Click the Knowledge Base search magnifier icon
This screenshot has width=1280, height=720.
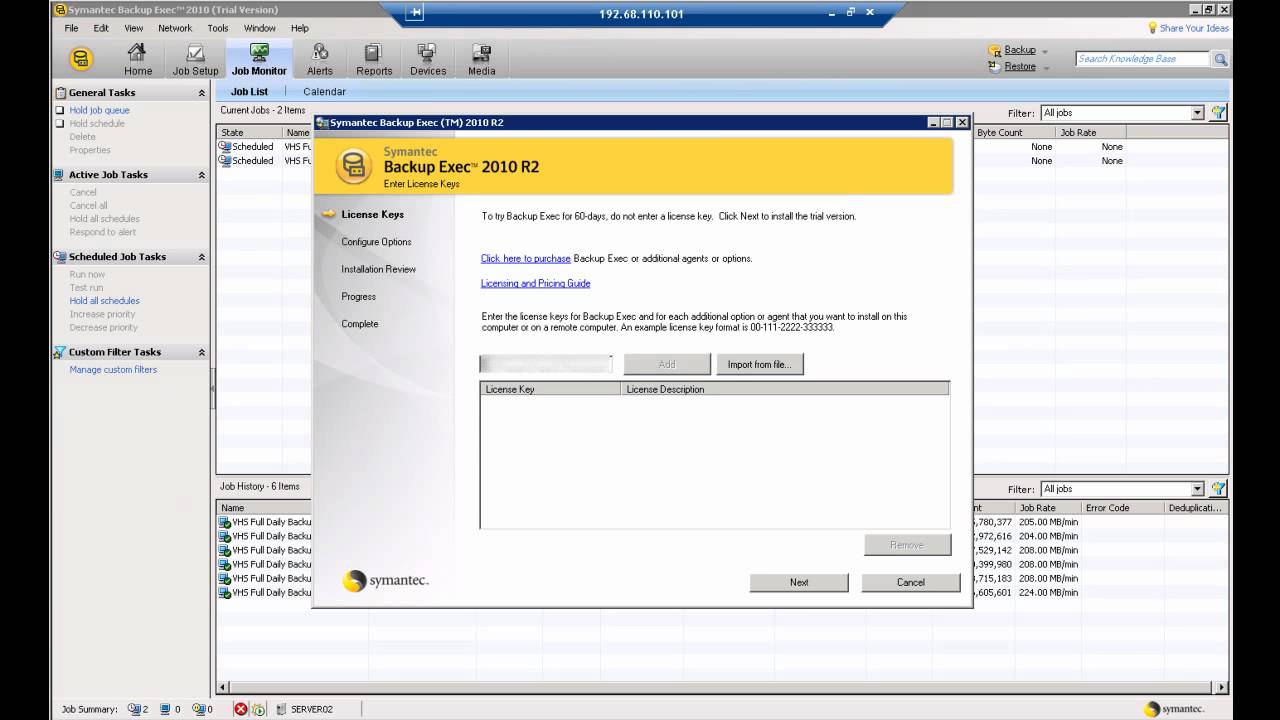(x=1220, y=59)
